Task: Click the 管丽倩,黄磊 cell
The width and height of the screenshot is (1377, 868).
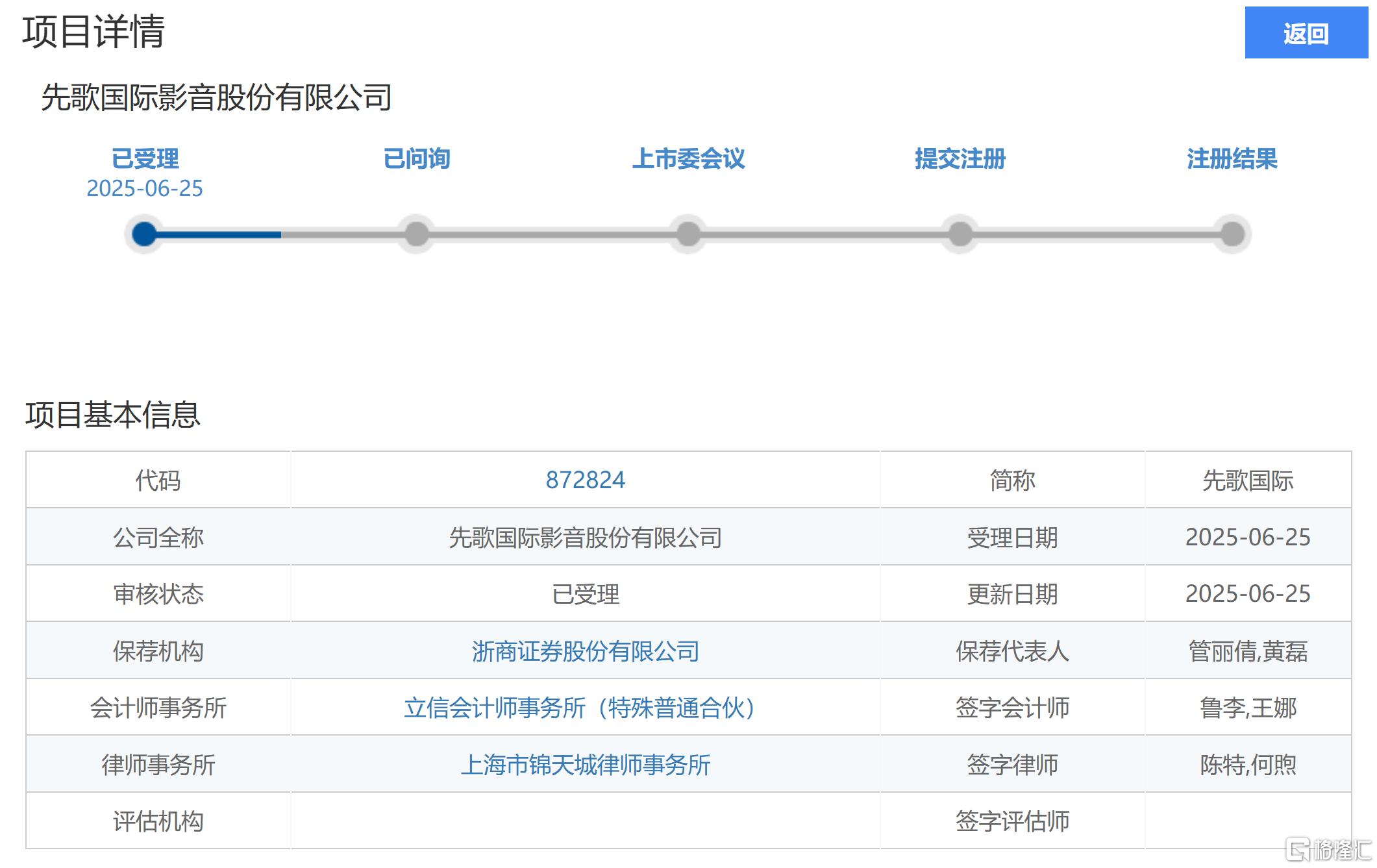Action: click(x=1248, y=651)
